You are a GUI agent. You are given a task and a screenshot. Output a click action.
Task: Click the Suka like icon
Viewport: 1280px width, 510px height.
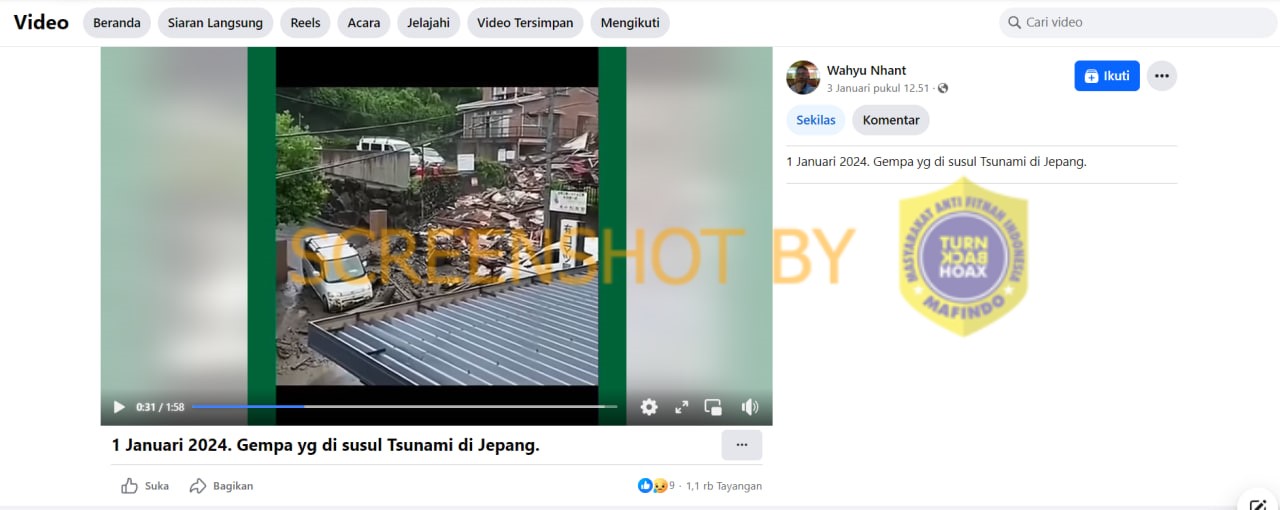(129, 486)
